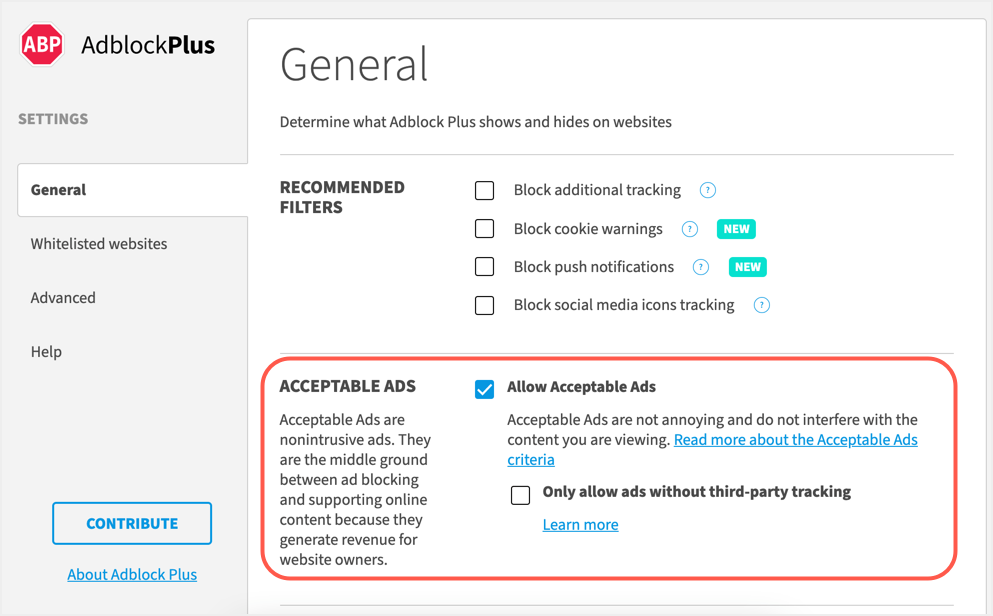Click NEW badge next to push notifications

[748, 267]
